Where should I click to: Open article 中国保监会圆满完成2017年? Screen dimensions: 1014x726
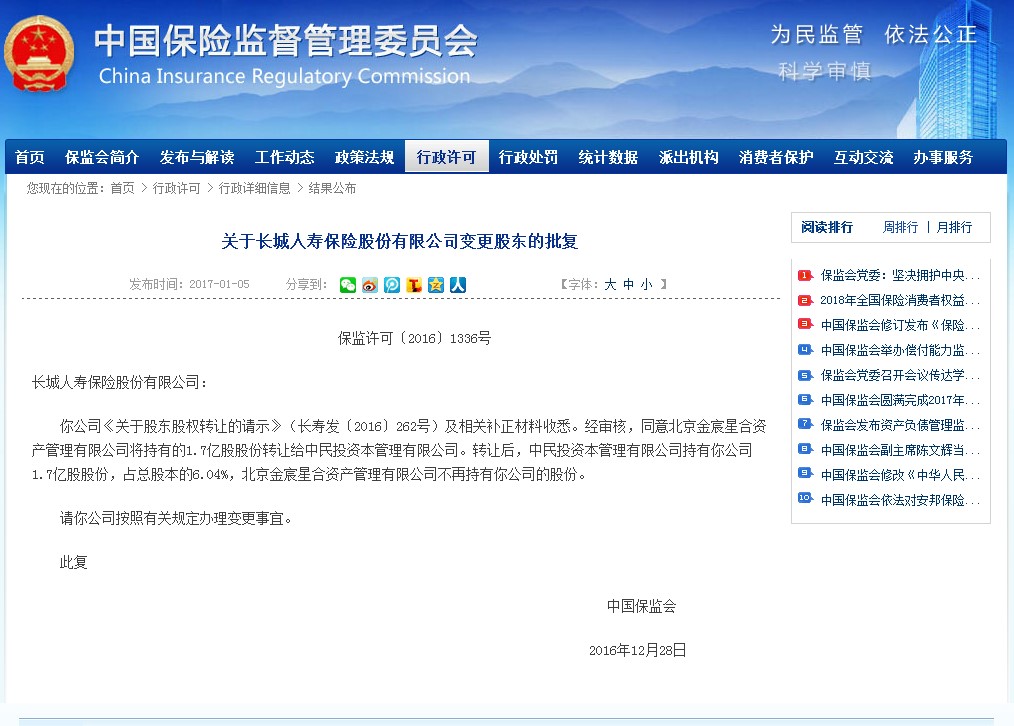[x=900, y=400]
